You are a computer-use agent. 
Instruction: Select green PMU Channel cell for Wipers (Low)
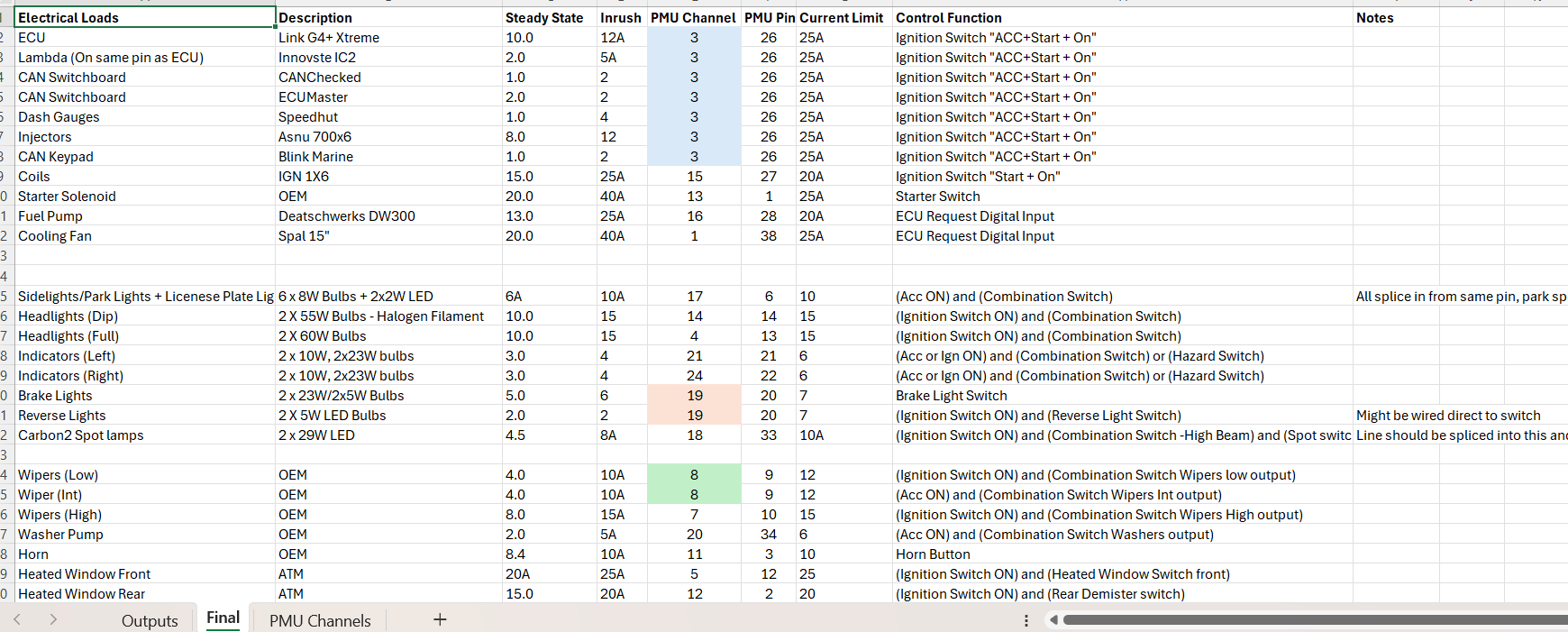(x=694, y=474)
